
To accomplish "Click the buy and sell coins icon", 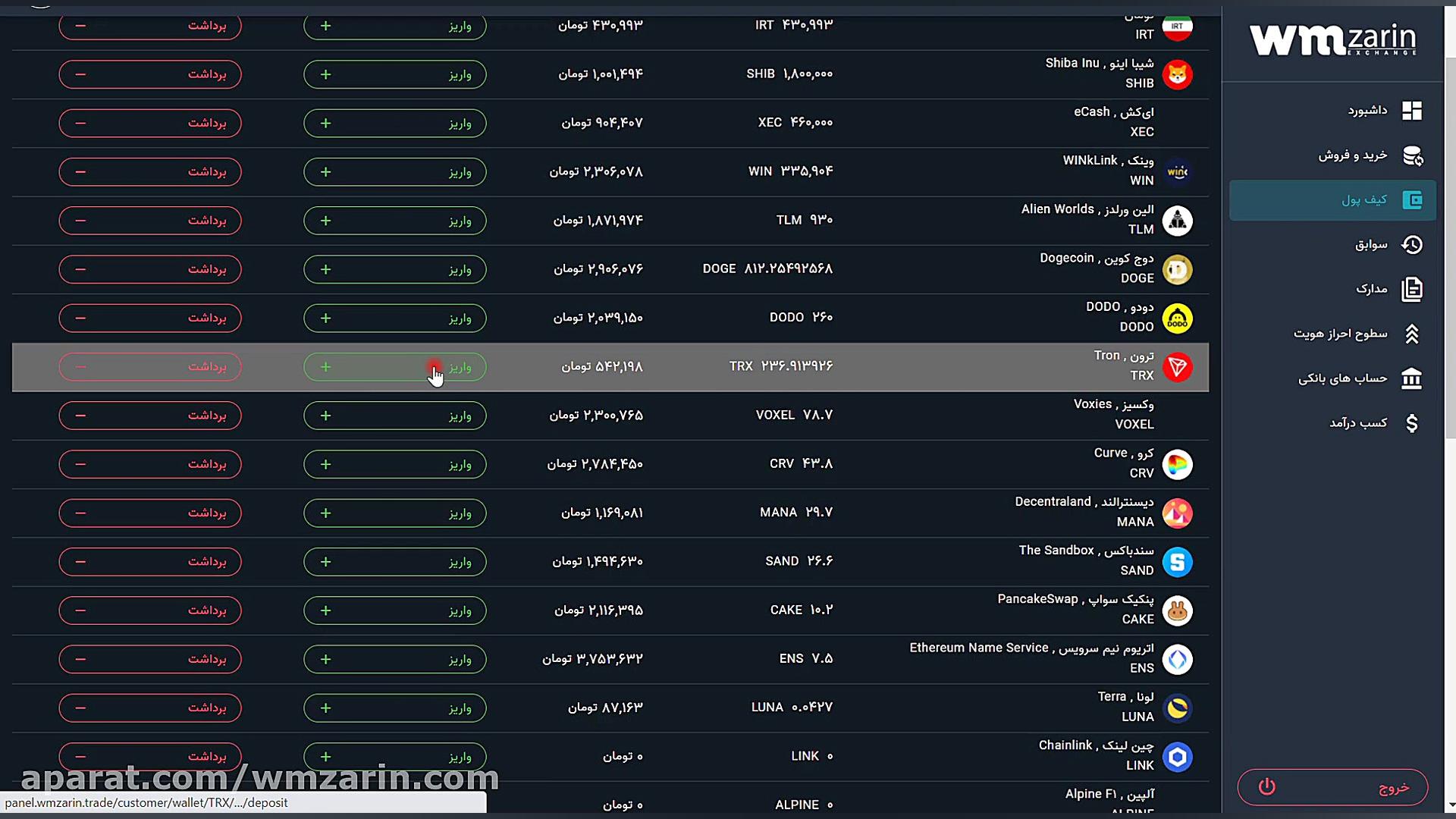I will pos(1412,155).
